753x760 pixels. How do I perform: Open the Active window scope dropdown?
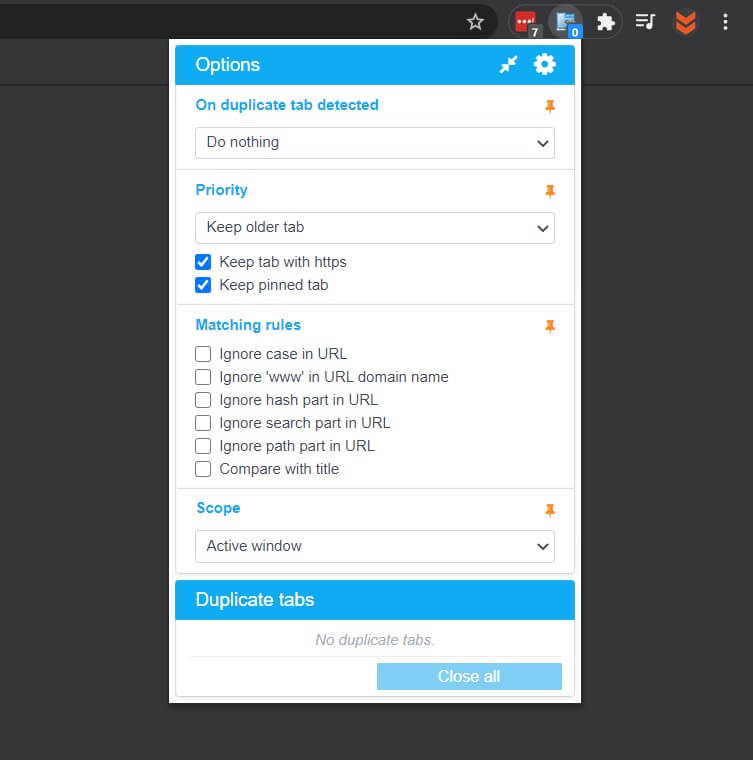point(375,546)
